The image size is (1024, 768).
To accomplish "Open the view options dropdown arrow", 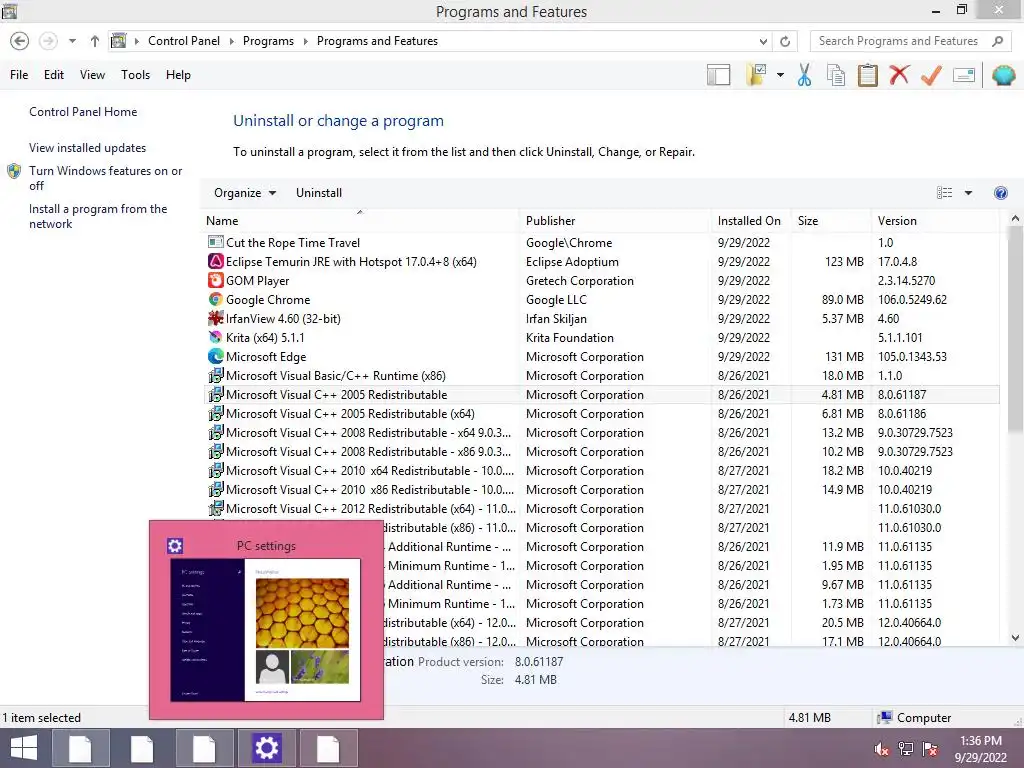I will pos(968,193).
